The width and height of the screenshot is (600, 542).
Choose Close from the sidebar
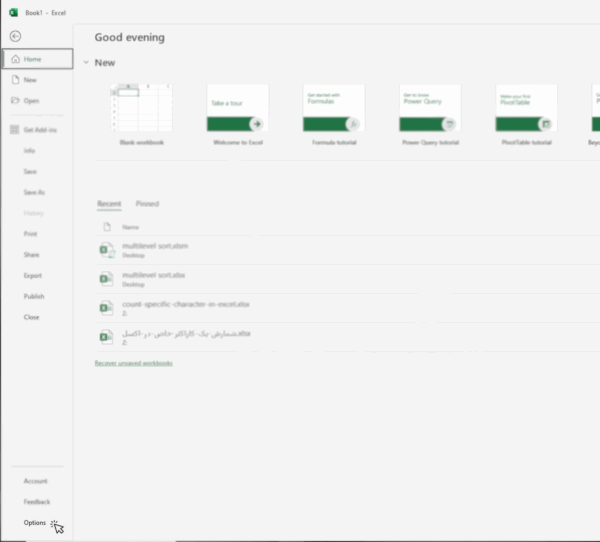point(38,317)
